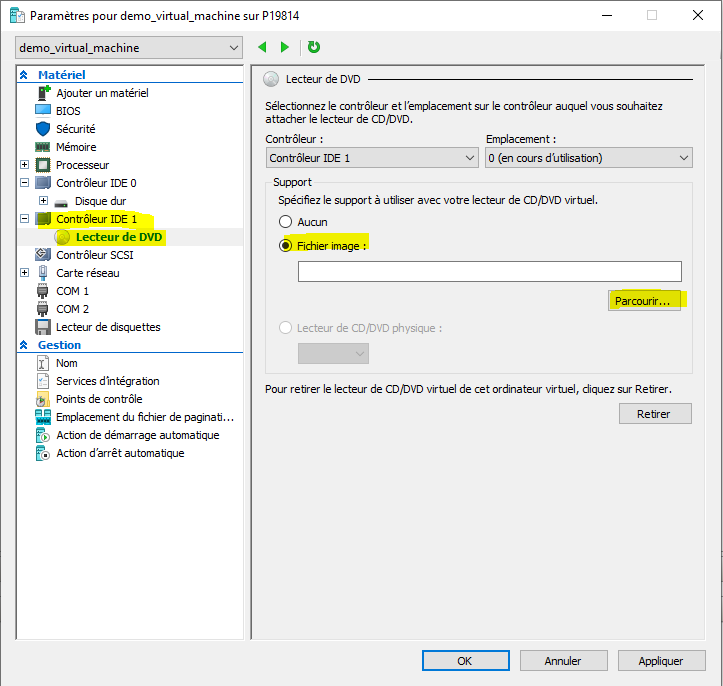Click the Lecteur de DVD disc icon in tree
The height and width of the screenshot is (686, 723).
point(62,237)
